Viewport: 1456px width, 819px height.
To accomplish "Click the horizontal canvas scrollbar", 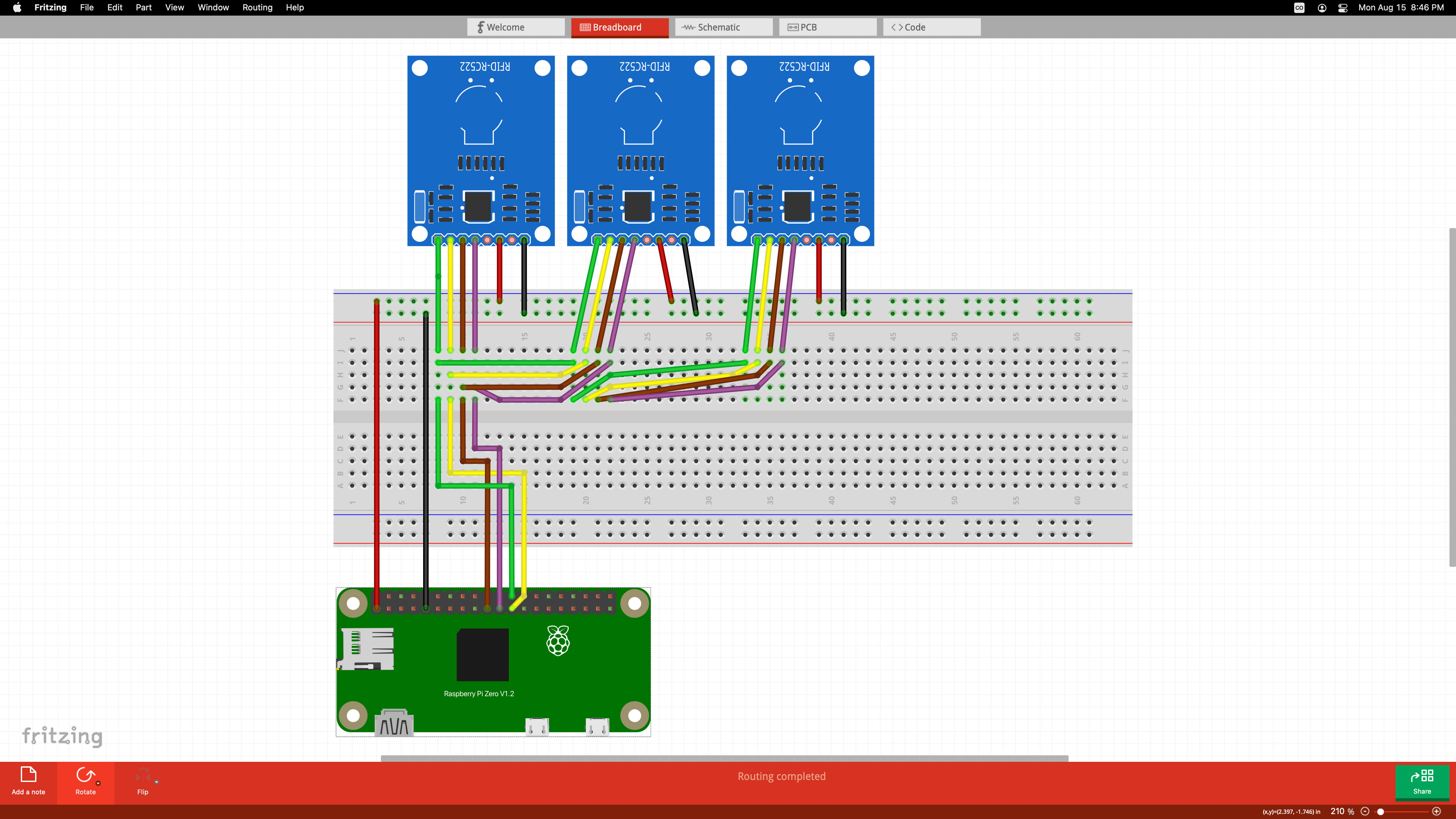I will pos(725,758).
